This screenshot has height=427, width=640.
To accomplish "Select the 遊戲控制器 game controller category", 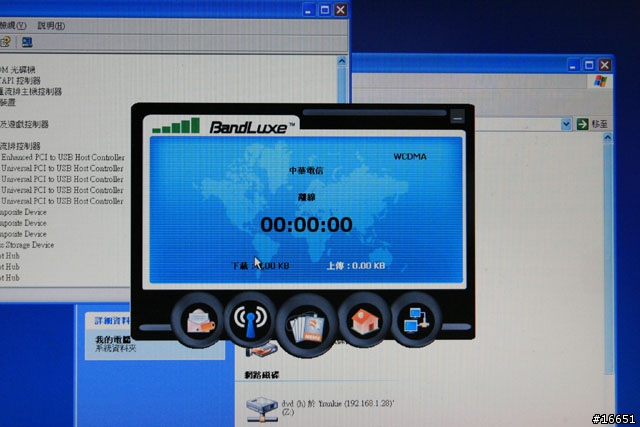I will point(24,124).
